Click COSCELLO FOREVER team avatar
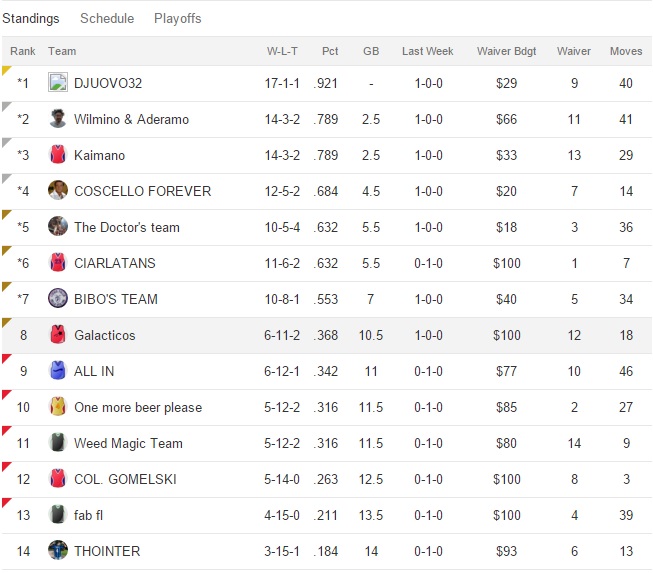 [x=57, y=191]
